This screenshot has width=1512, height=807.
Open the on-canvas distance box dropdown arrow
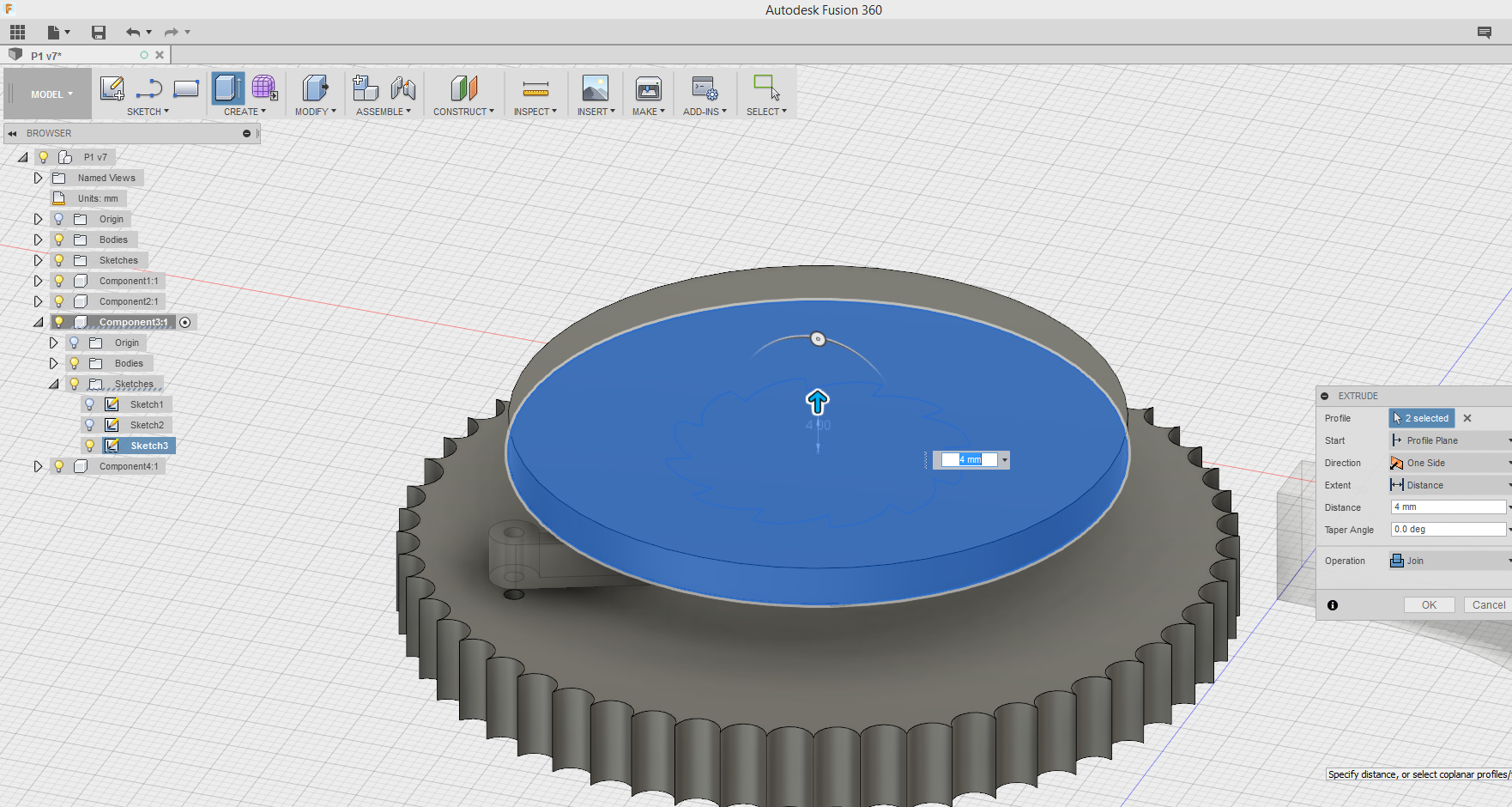tap(1005, 460)
